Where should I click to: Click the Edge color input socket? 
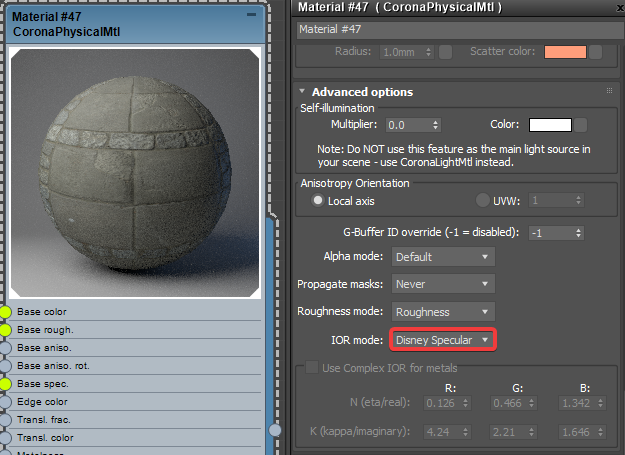click(5, 402)
